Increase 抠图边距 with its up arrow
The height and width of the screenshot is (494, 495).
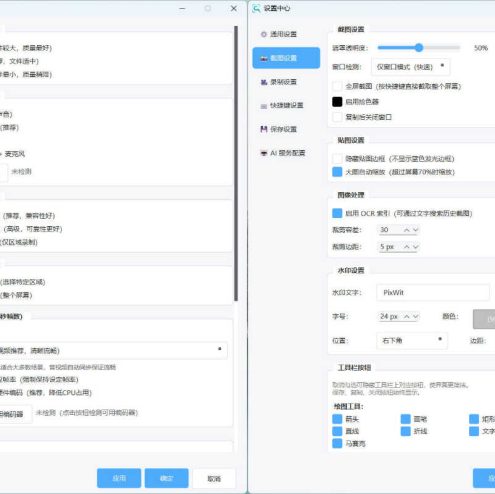[x=407, y=247]
